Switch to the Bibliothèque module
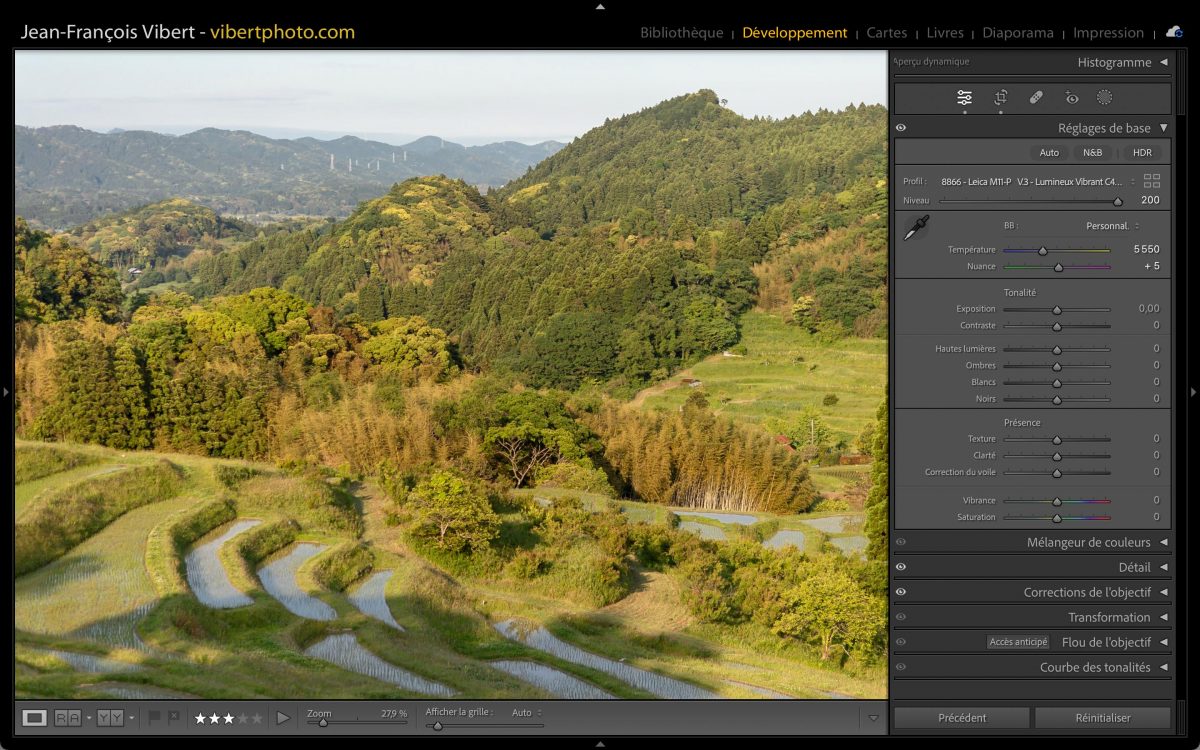 point(681,33)
